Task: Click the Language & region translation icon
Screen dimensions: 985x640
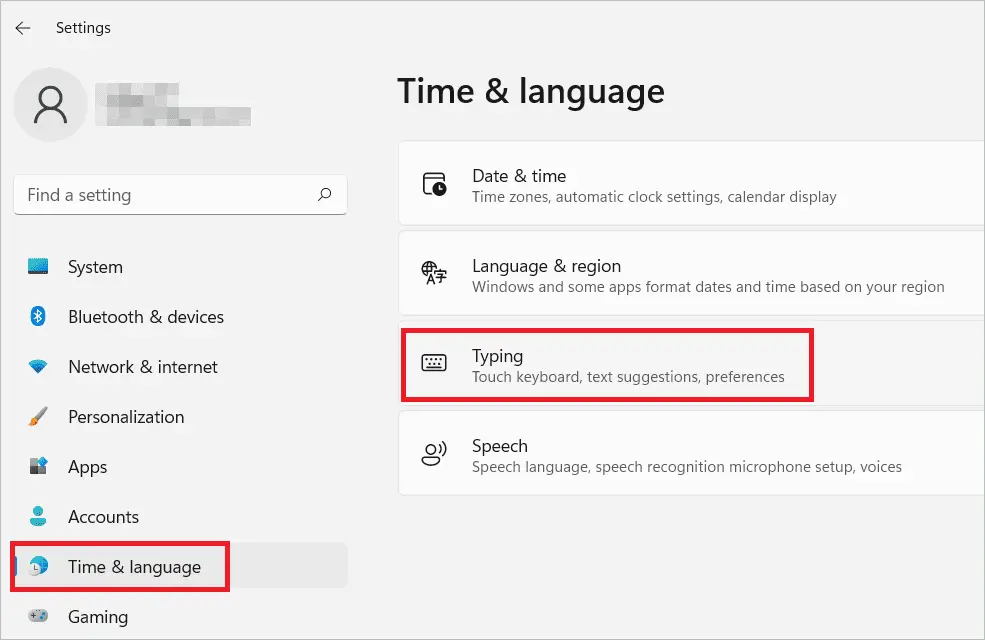Action: pyautogui.click(x=433, y=272)
